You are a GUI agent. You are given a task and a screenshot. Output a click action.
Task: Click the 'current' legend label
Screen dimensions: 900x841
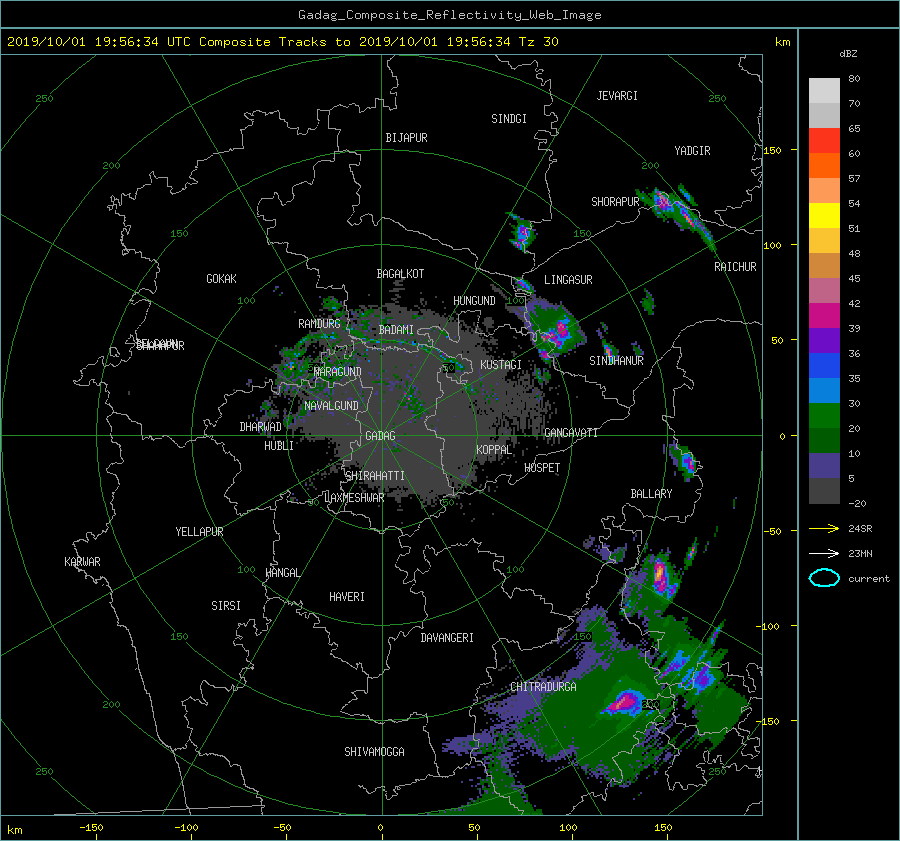(868, 579)
